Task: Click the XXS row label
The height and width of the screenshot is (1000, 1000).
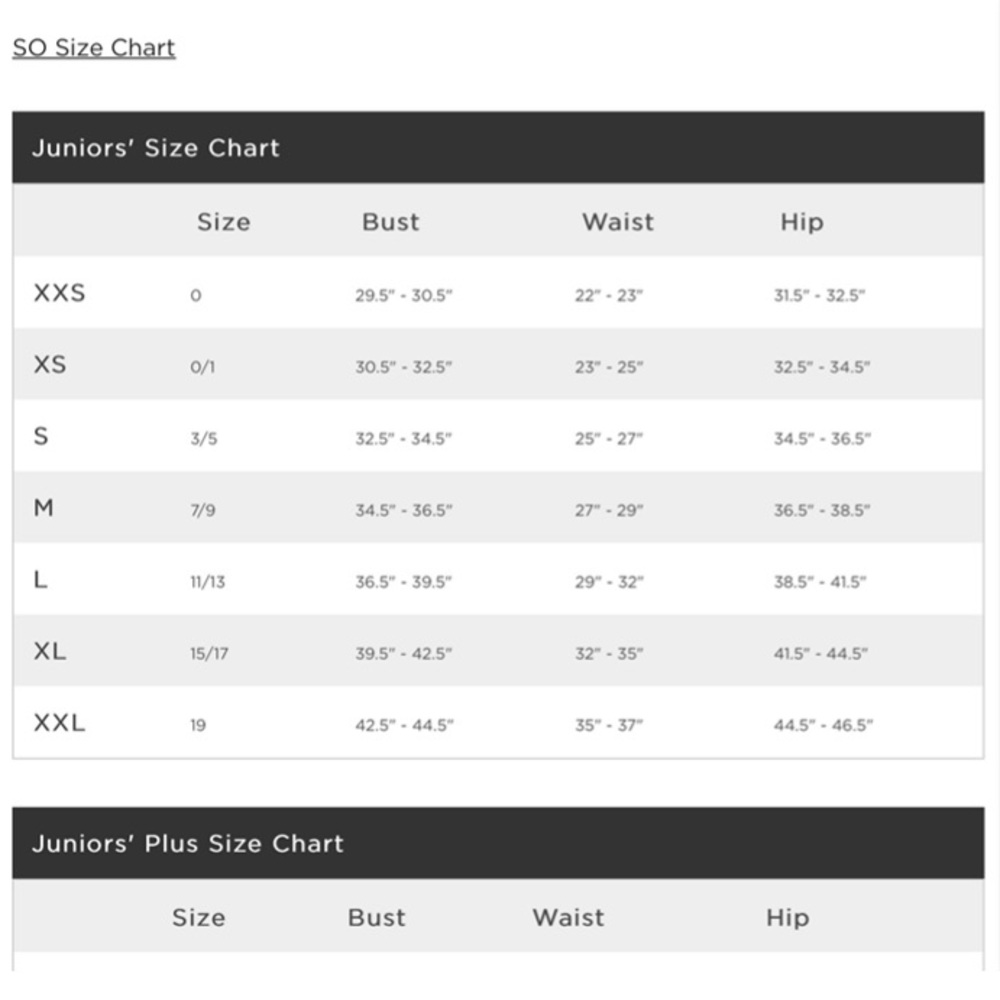Action: tap(59, 293)
